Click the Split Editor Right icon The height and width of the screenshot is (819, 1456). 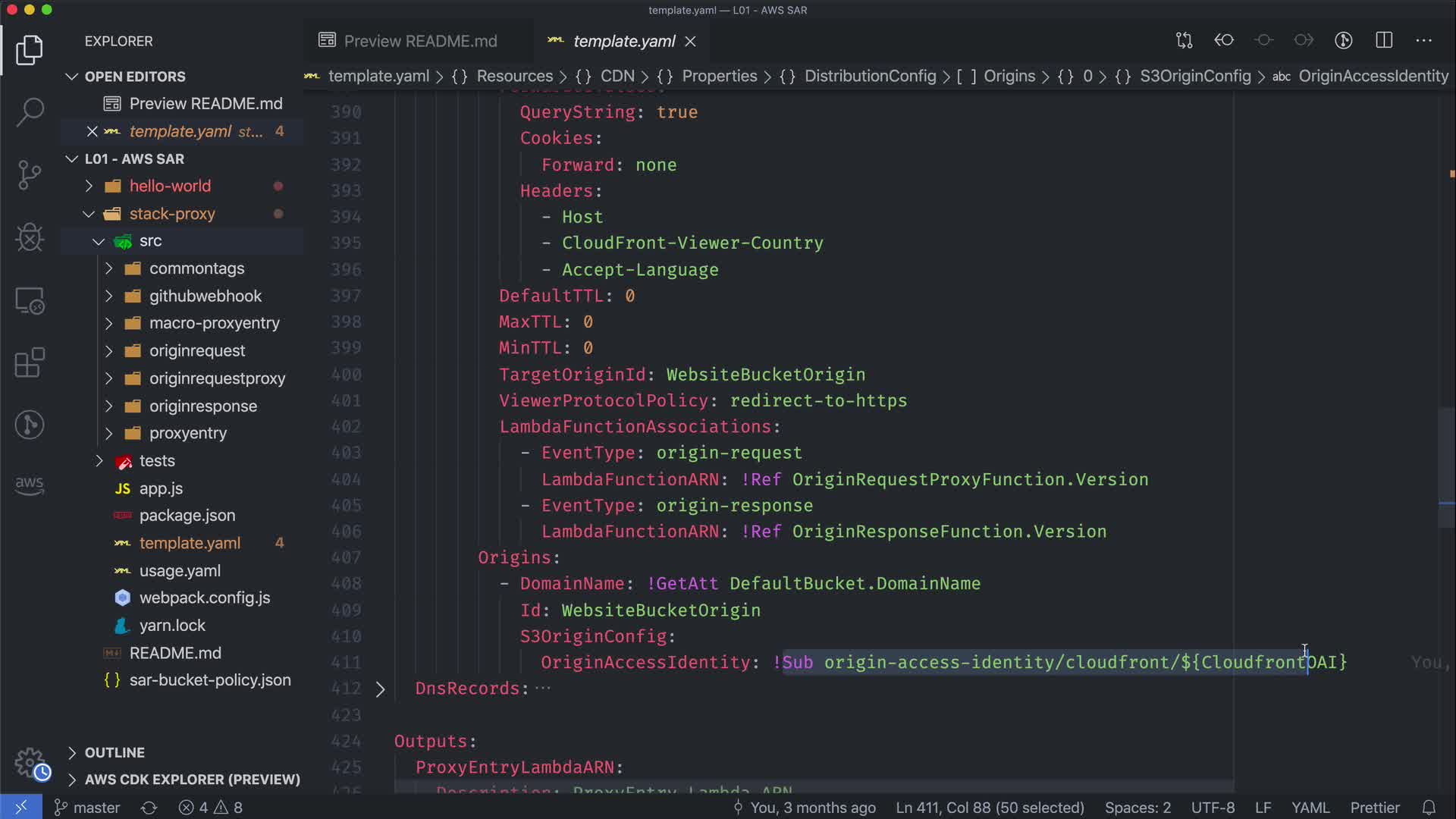click(1384, 40)
